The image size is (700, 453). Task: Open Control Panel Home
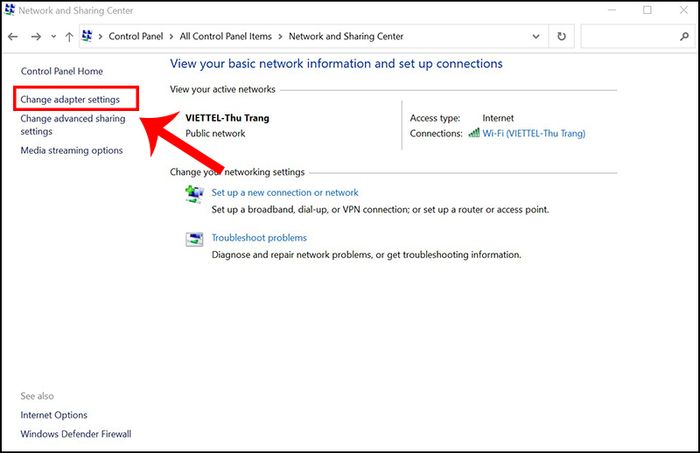(62, 71)
